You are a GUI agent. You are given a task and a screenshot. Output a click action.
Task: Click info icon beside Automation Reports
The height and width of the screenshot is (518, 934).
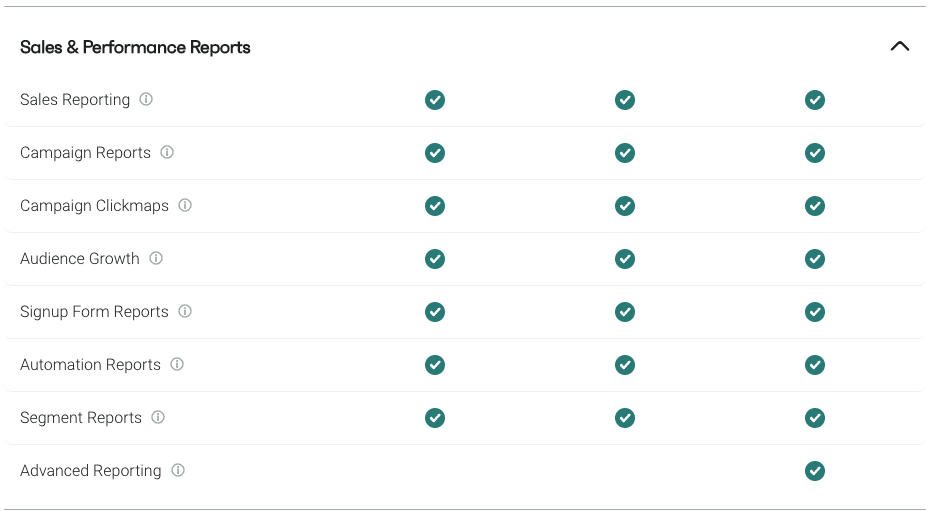click(177, 364)
